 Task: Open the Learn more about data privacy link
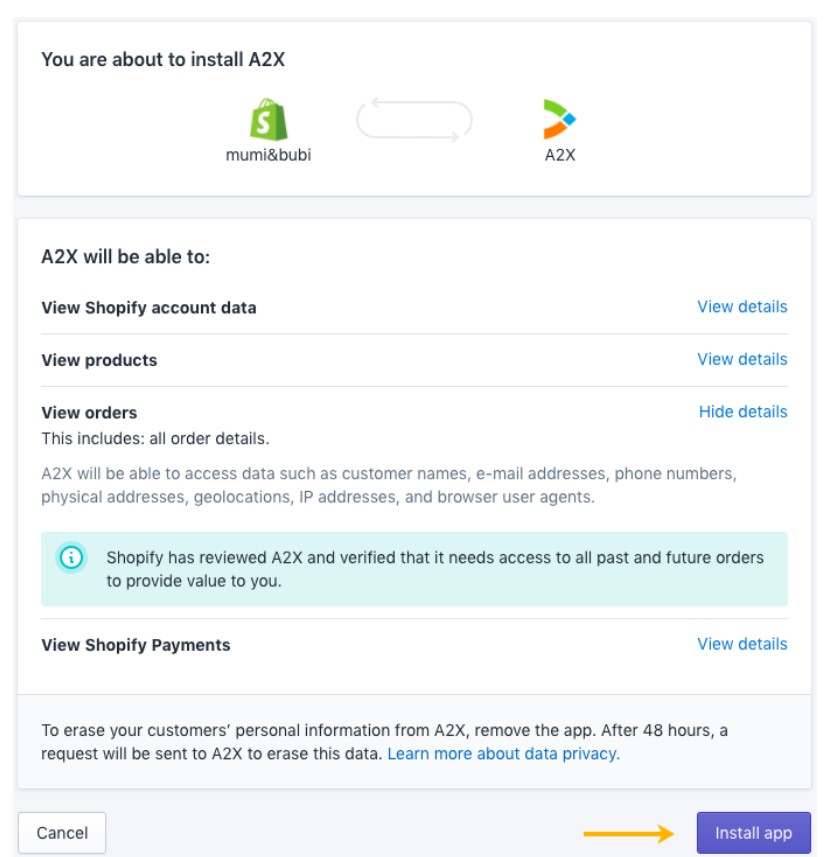pos(503,754)
